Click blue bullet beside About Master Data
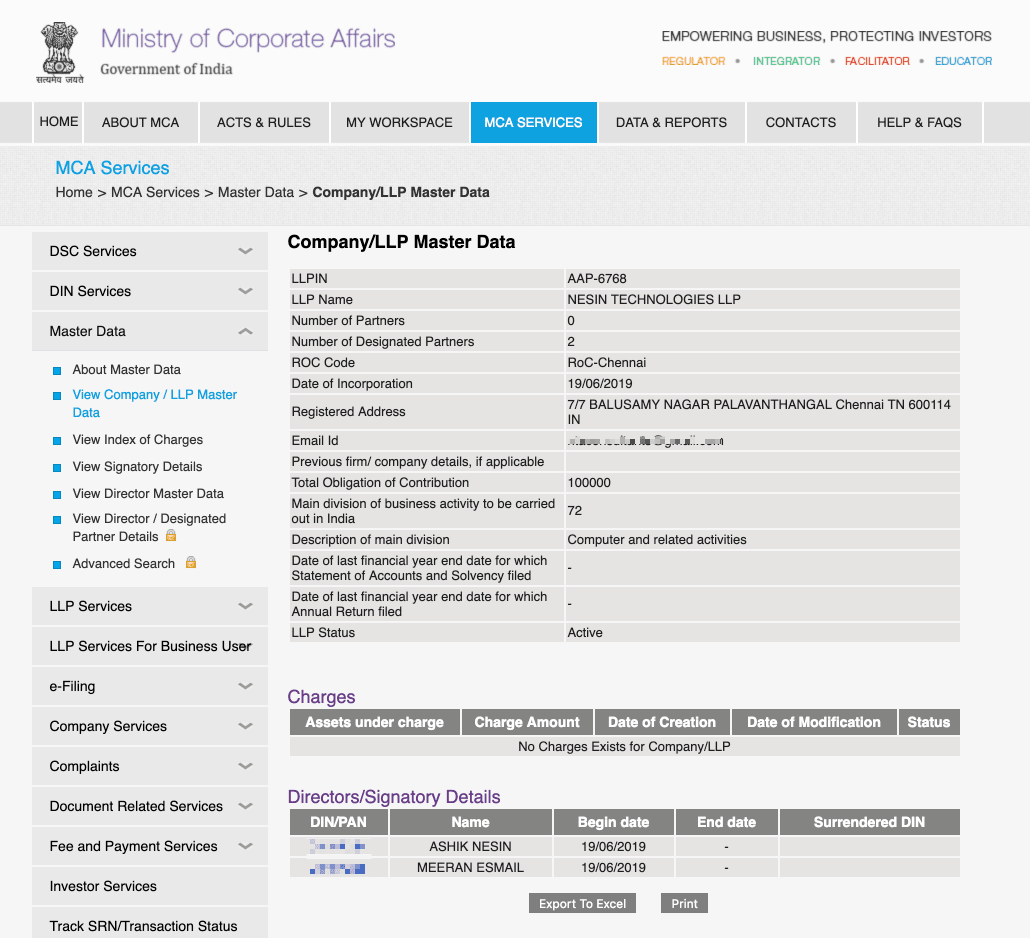The width and height of the screenshot is (1030, 938). pyautogui.click(x=57, y=370)
